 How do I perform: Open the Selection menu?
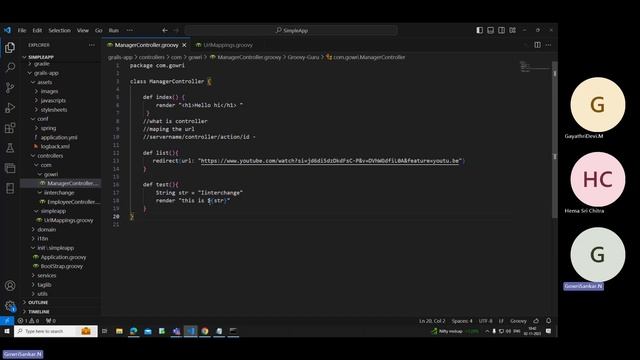[60, 30]
